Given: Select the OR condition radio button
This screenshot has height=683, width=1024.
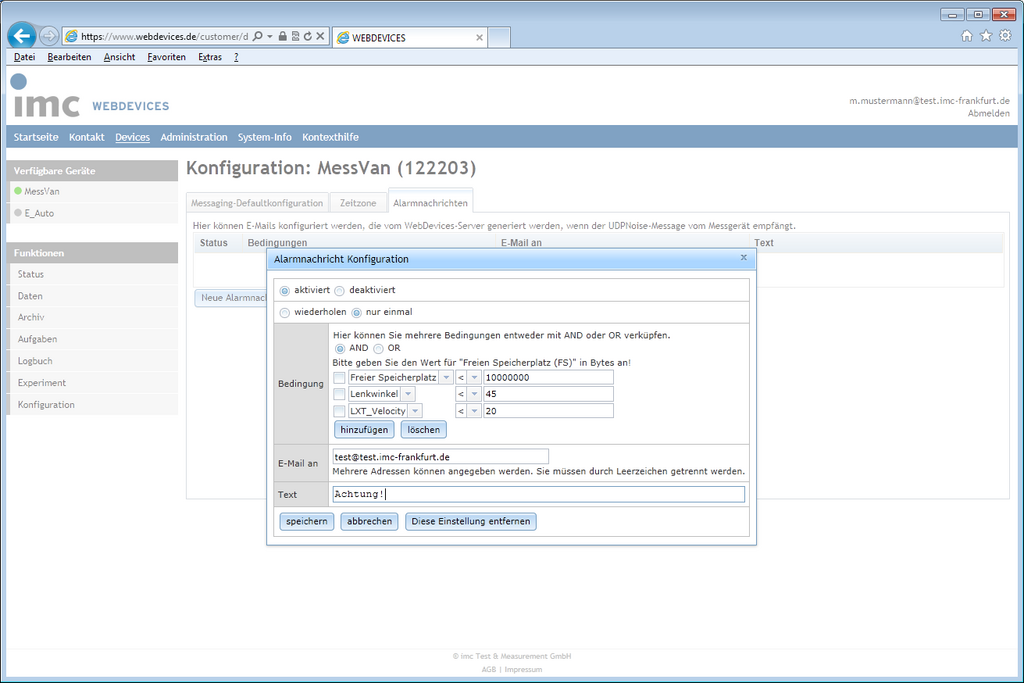Looking at the screenshot, I should pyautogui.click(x=378, y=349).
